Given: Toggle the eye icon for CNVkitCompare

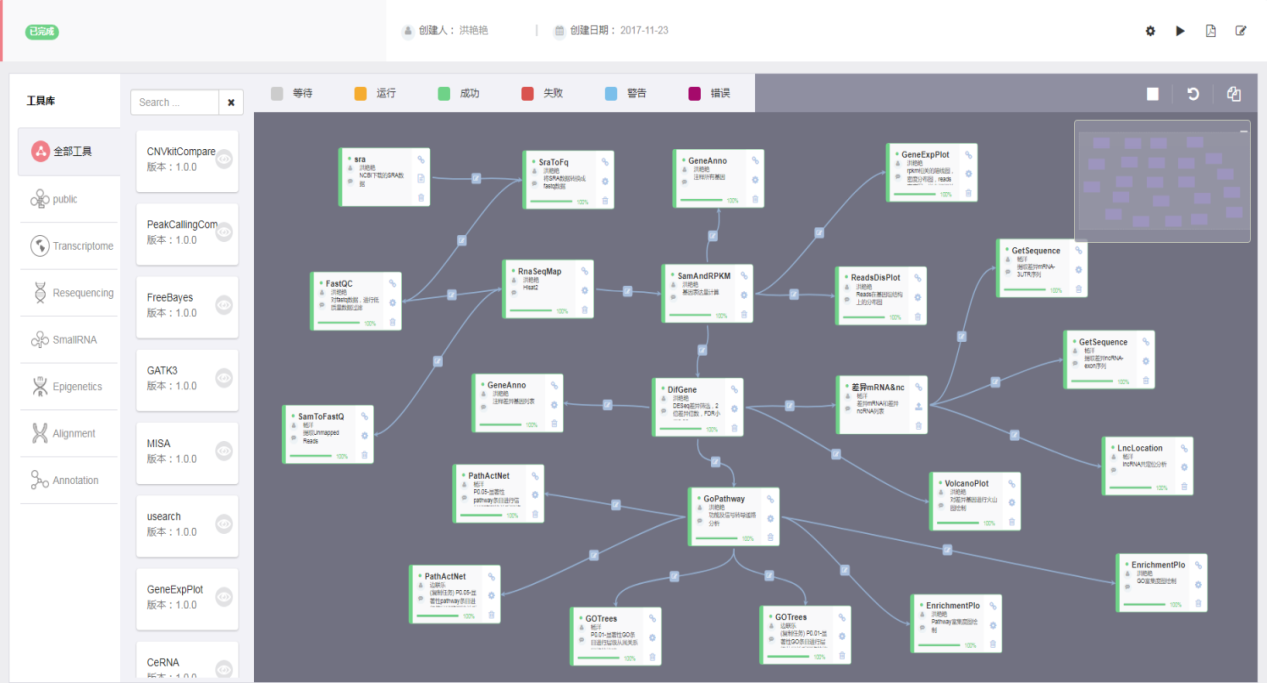Looking at the screenshot, I should 224,158.
